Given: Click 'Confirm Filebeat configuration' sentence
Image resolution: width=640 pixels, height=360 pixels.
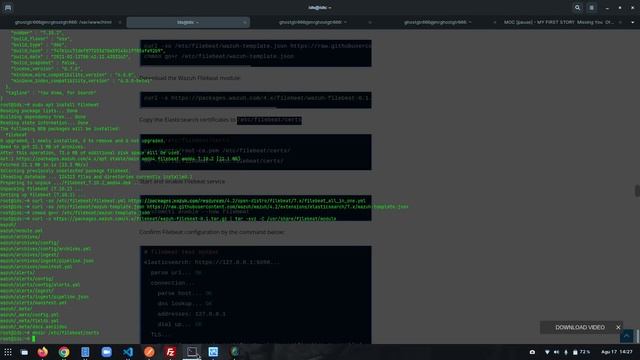Looking at the screenshot, I should click(x=212, y=232).
